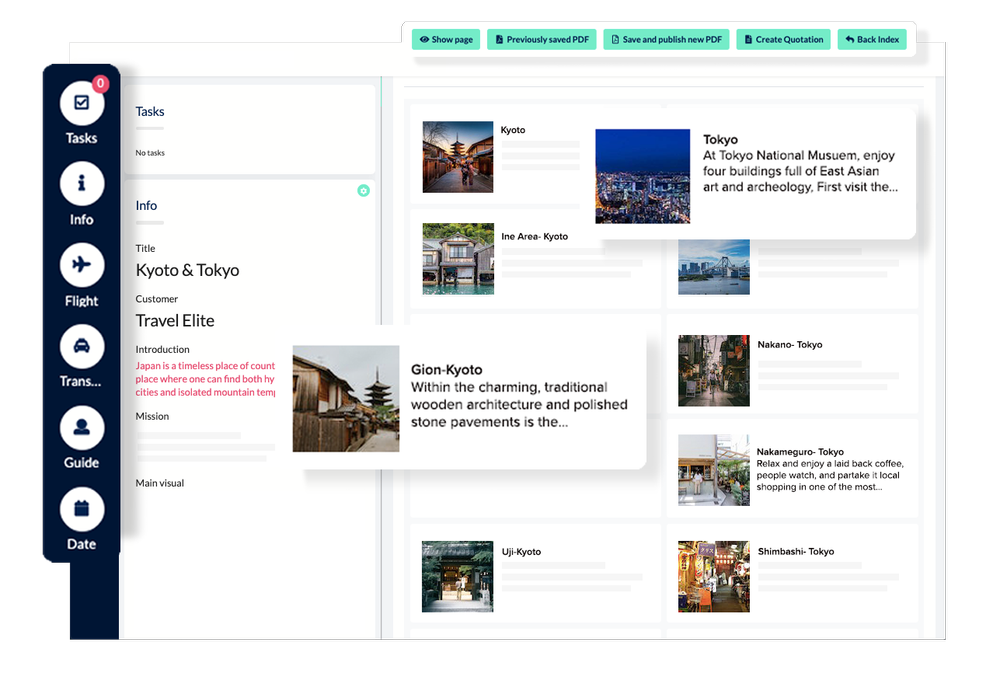Select the Nakano- Tokyo alley thumbnail

pyautogui.click(x=714, y=371)
